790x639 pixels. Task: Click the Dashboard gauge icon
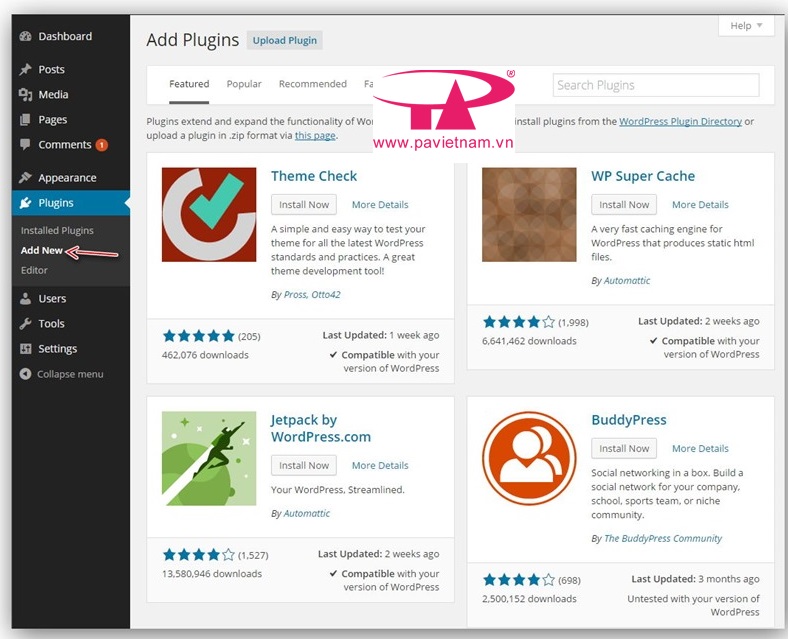[25, 36]
